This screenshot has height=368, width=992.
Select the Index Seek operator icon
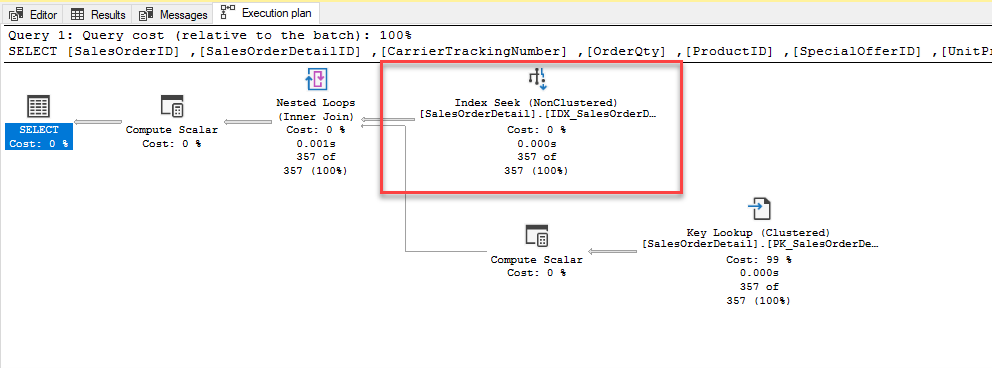[538, 78]
